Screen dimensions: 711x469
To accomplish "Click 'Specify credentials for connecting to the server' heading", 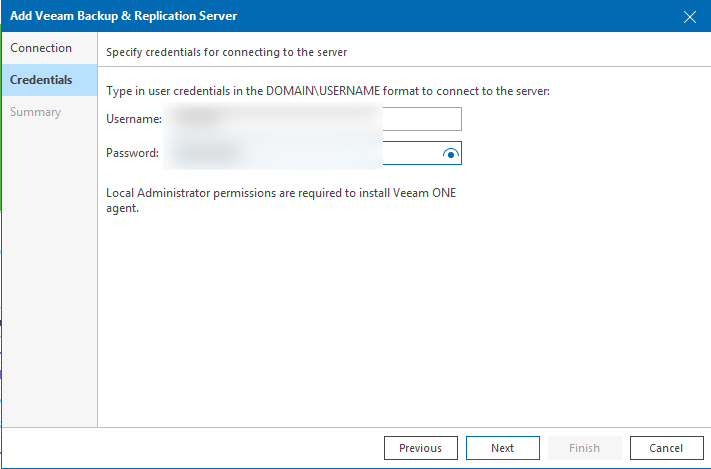I will click(x=226, y=52).
